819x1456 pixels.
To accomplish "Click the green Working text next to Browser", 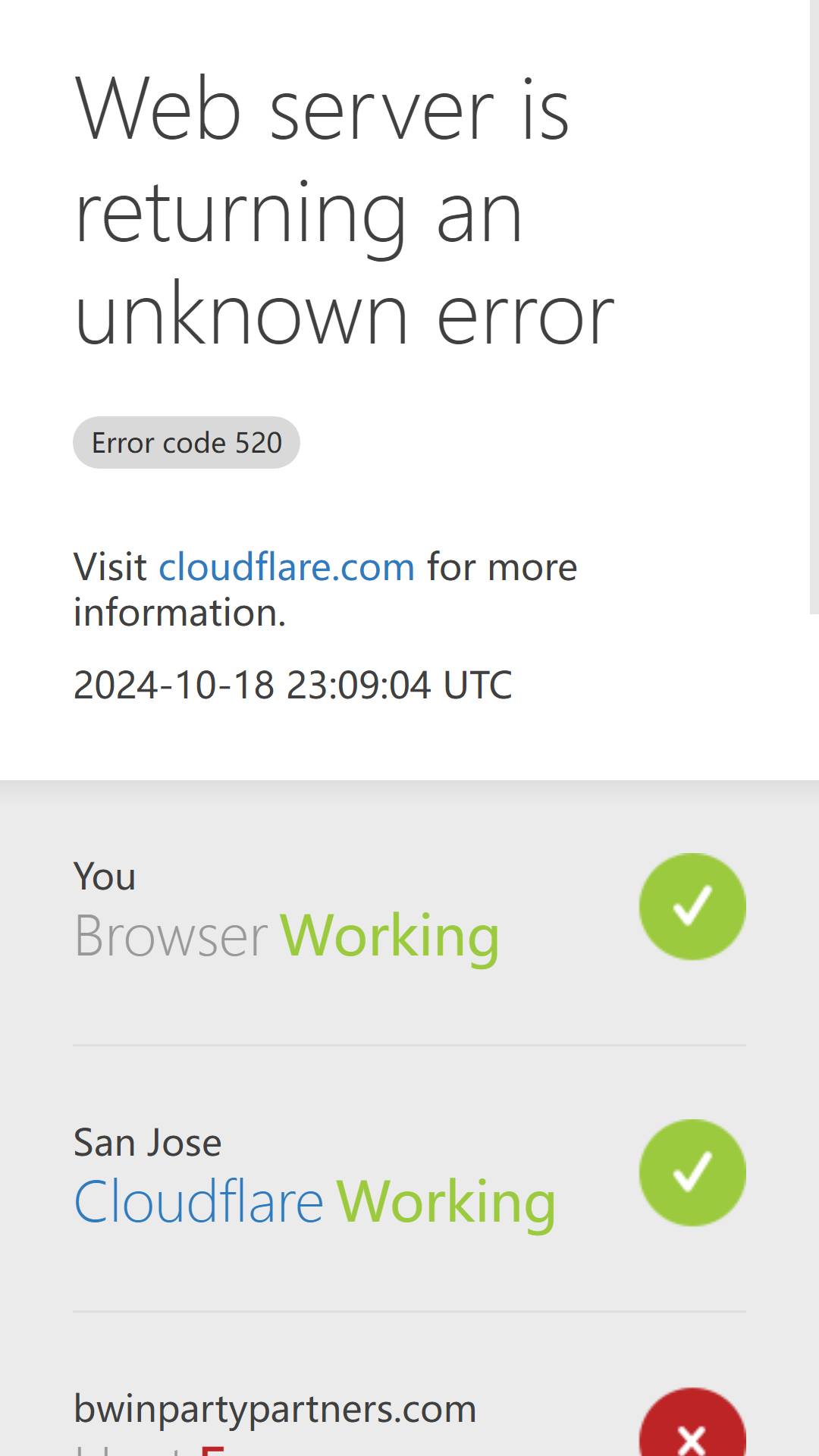I will (390, 937).
